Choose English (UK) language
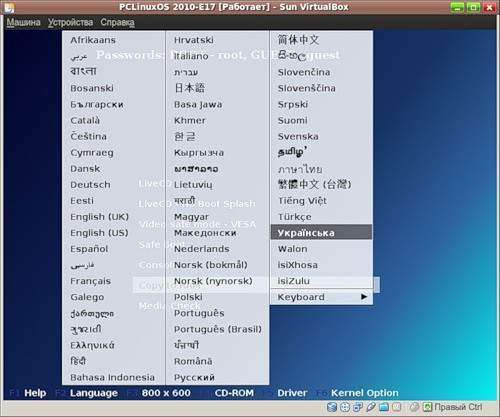This screenshot has width=500, height=417. click(x=99, y=217)
